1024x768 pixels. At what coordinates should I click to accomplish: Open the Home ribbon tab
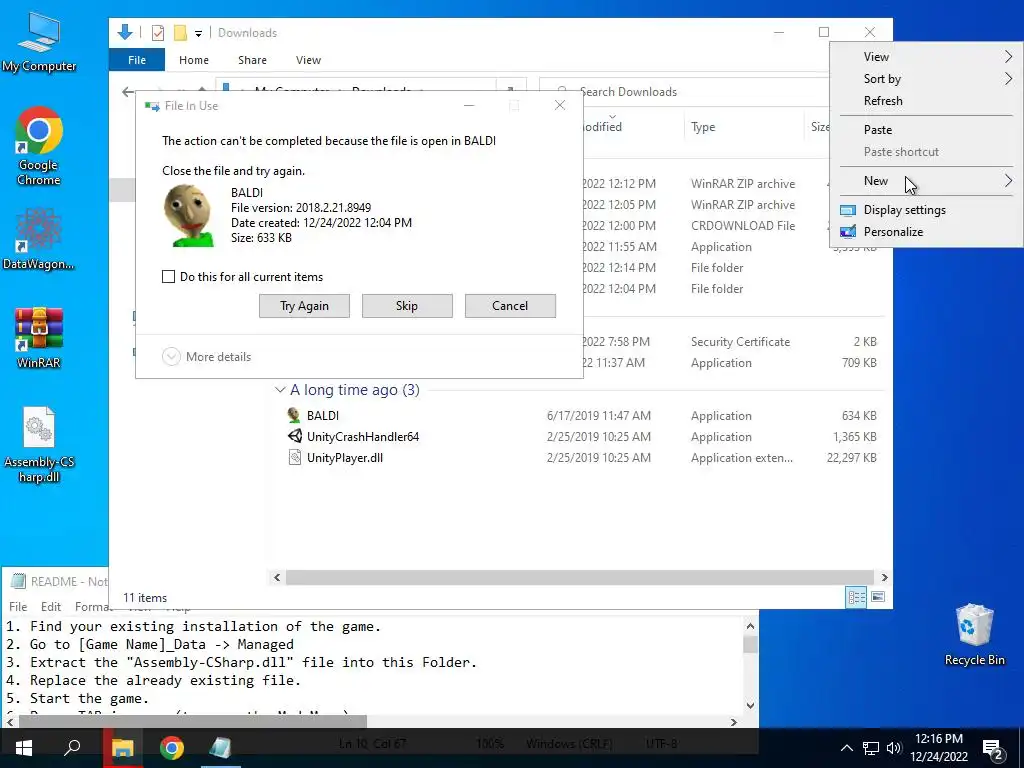coord(194,59)
